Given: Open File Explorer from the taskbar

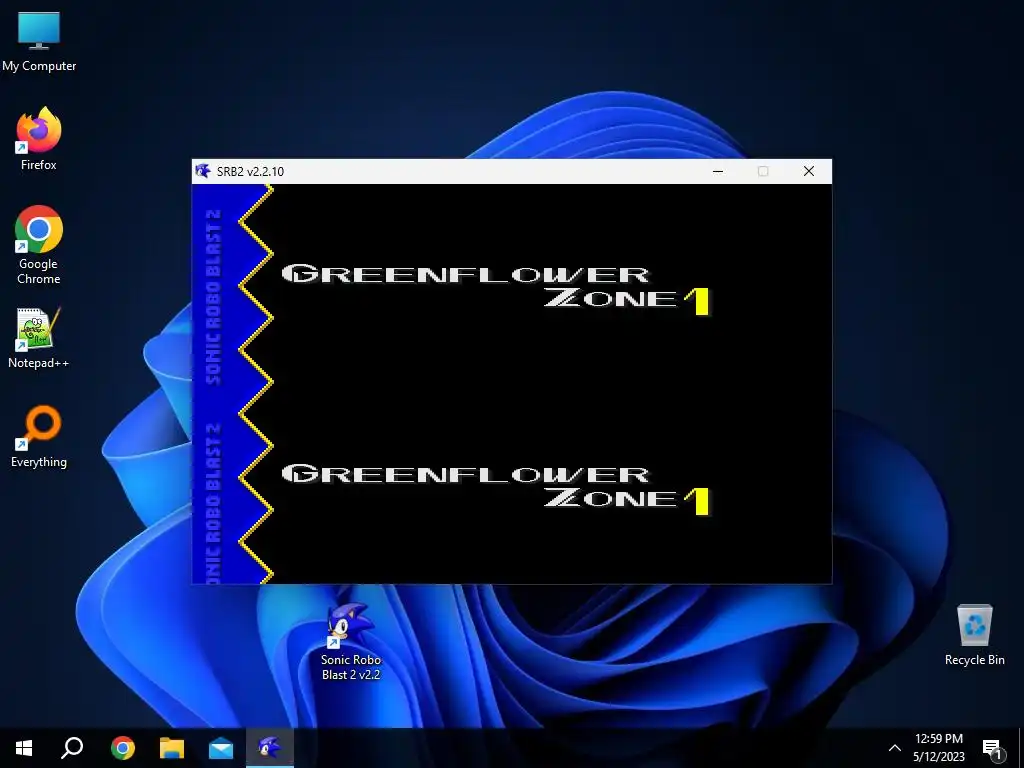Looking at the screenshot, I should [x=172, y=748].
